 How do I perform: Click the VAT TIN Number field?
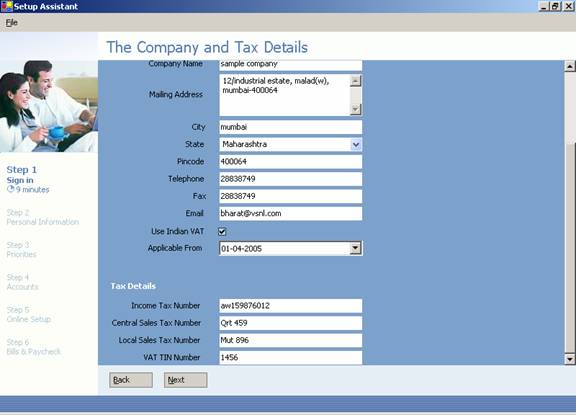[x=291, y=357]
